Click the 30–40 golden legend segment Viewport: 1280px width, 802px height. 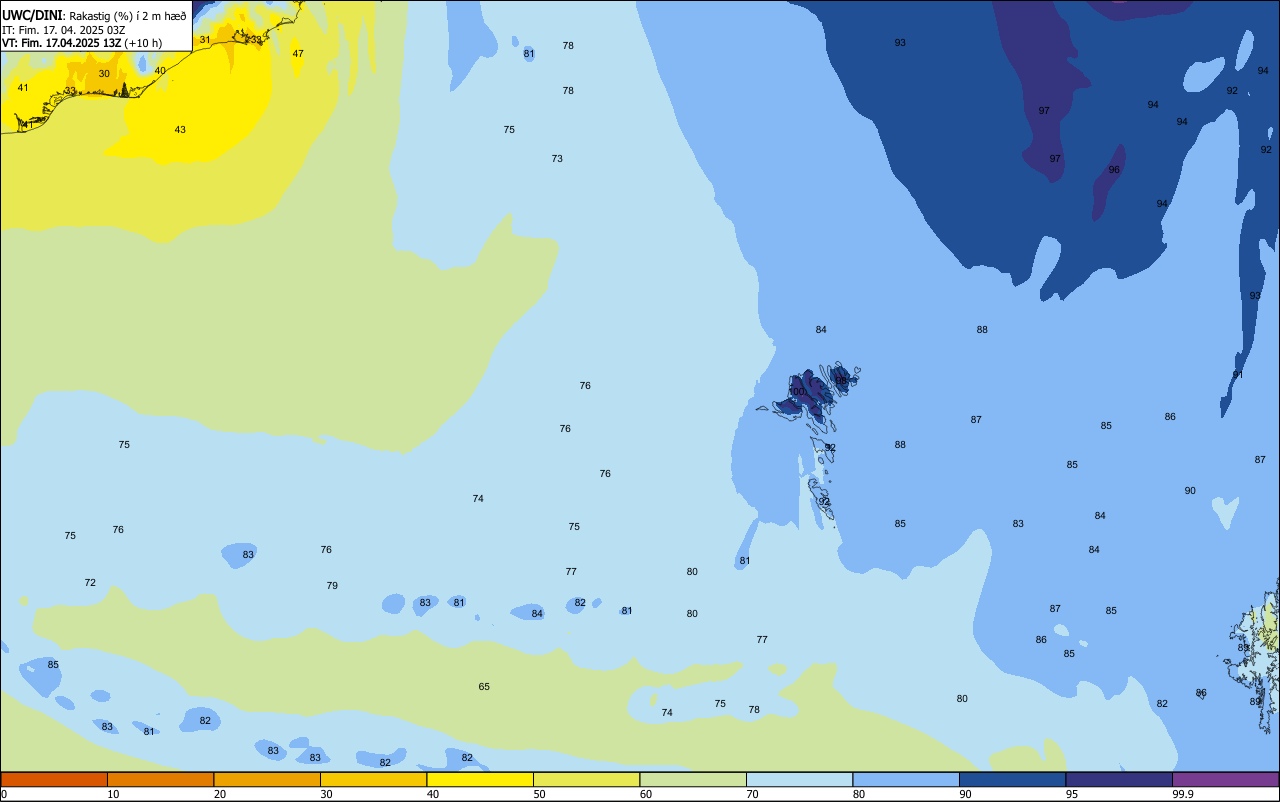(373, 779)
